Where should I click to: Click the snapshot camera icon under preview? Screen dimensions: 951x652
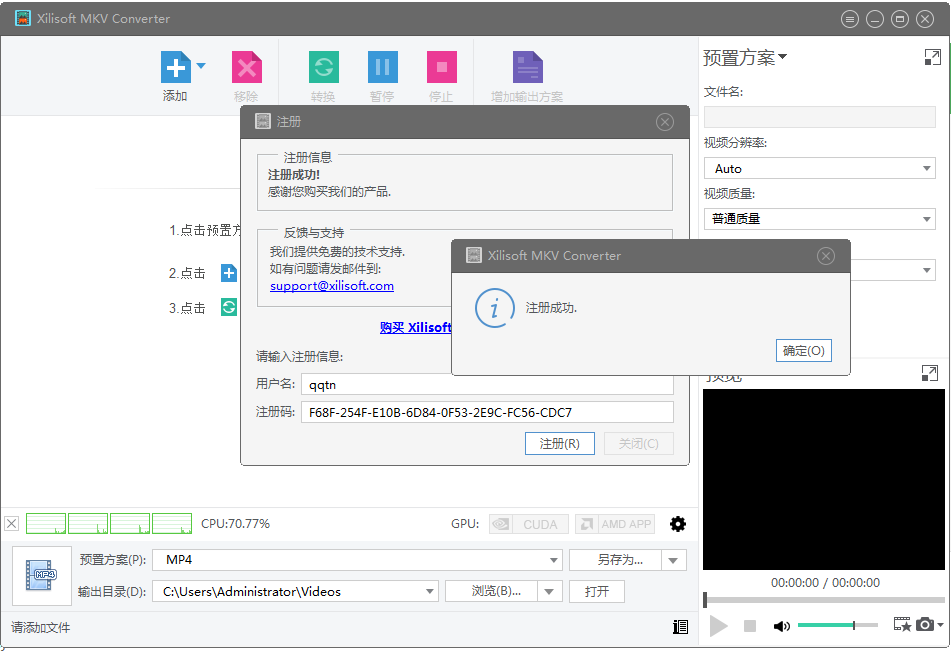coord(925,625)
